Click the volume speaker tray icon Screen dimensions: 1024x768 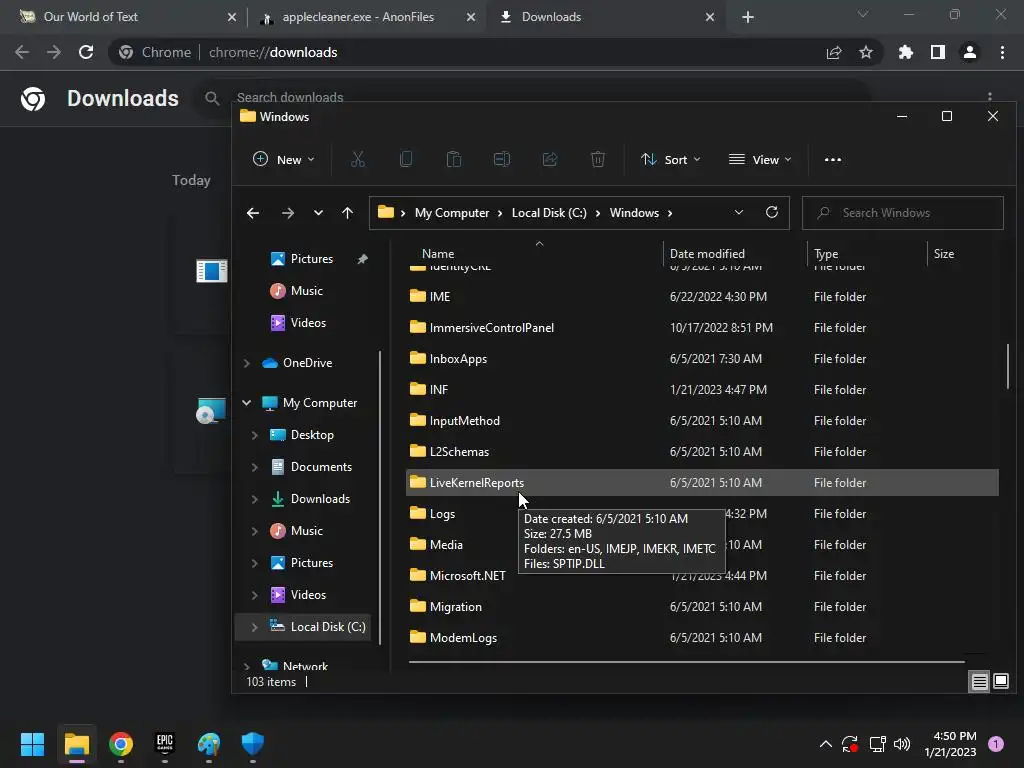(x=902, y=744)
